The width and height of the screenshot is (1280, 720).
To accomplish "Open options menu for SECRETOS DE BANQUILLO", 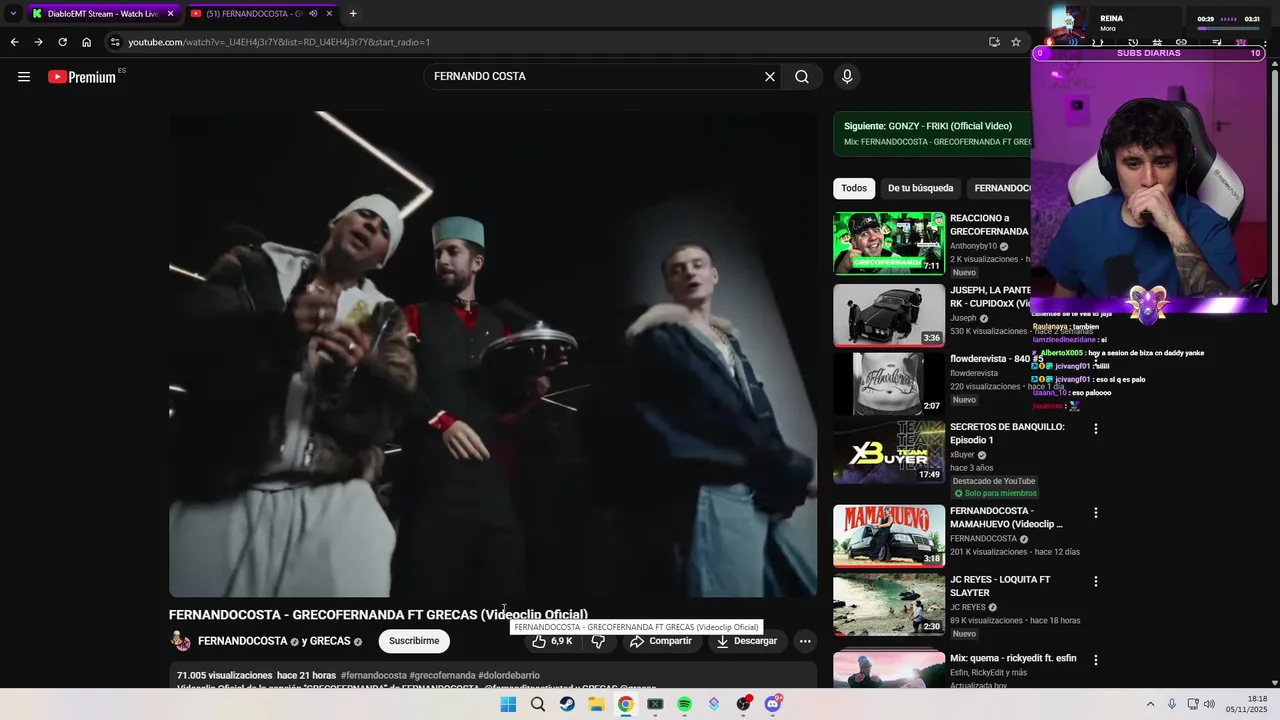I will point(1096,429).
